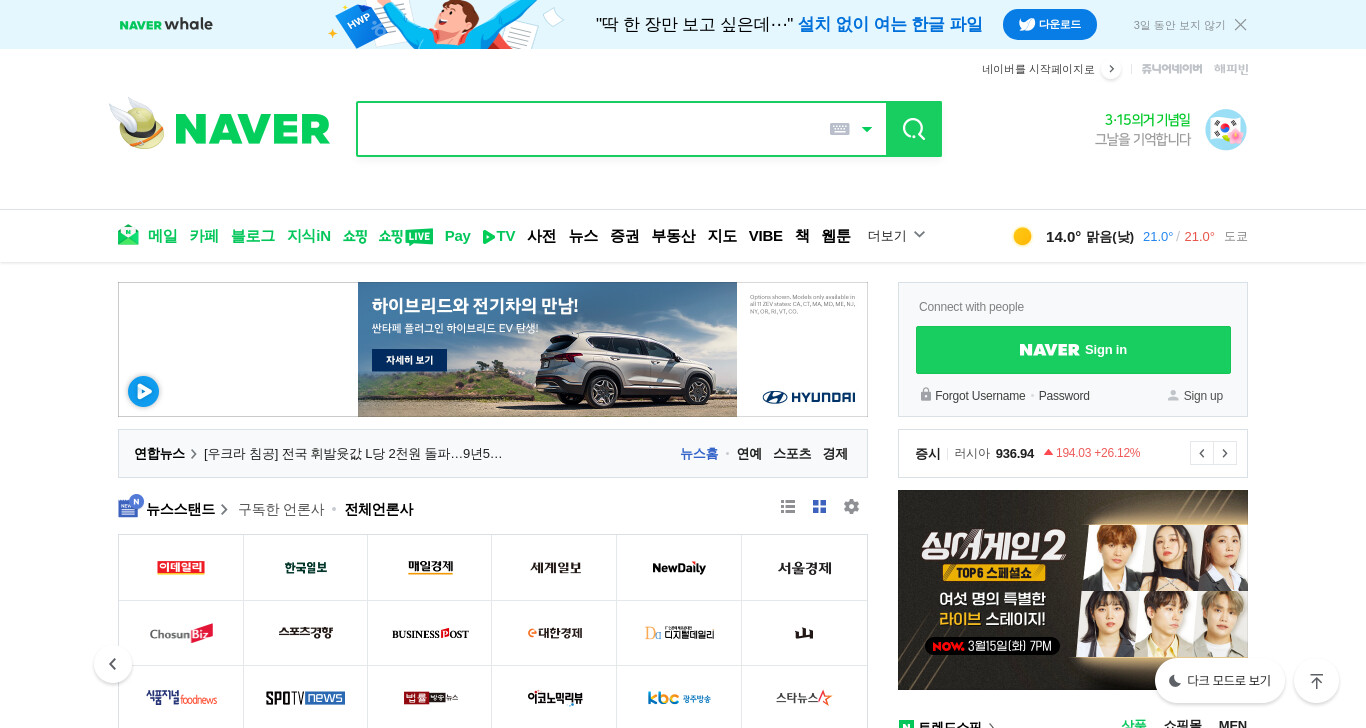
Task: Select 구독한 언론사 tab
Action: click(281, 509)
